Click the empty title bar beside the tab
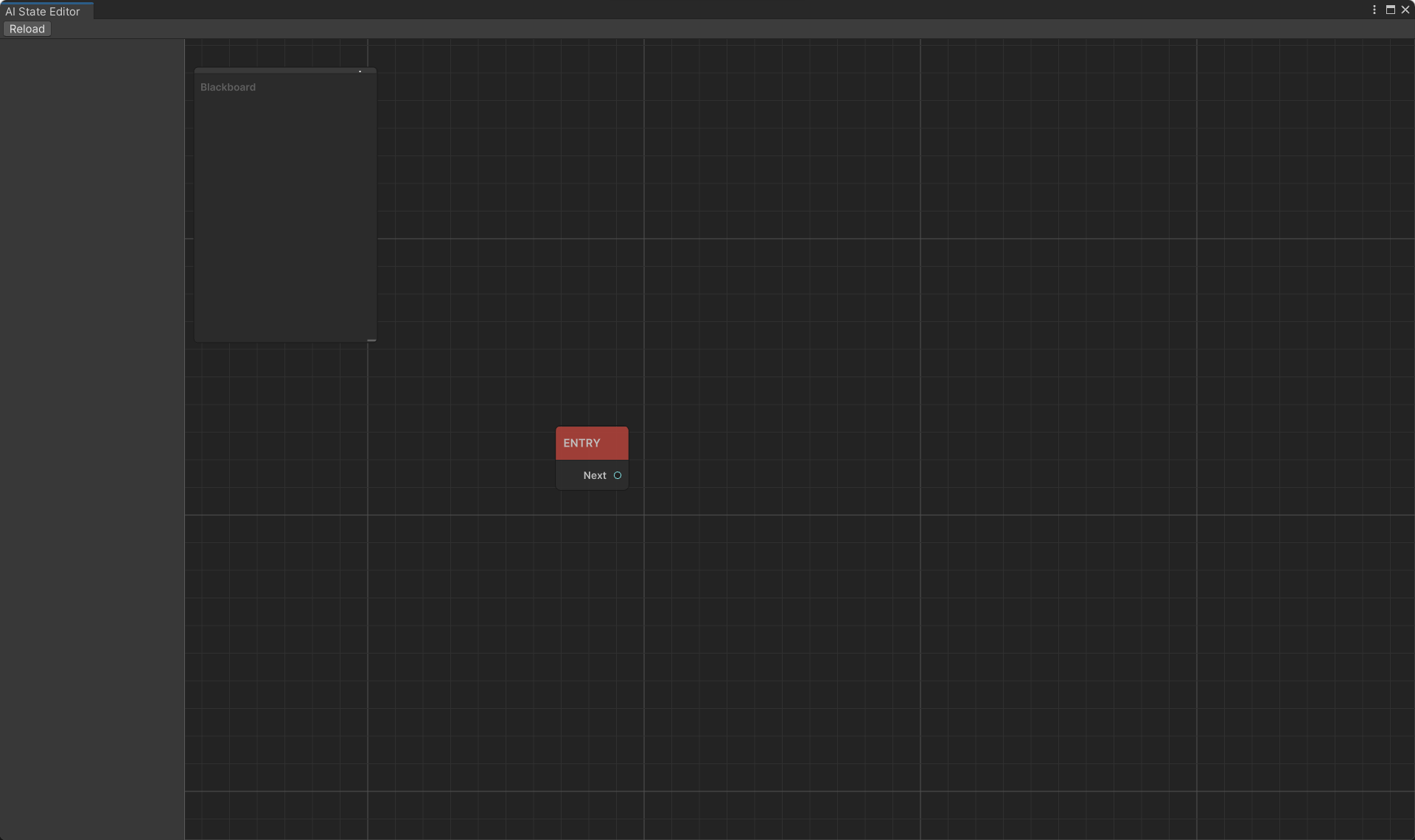 pyautogui.click(x=663, y=10)
